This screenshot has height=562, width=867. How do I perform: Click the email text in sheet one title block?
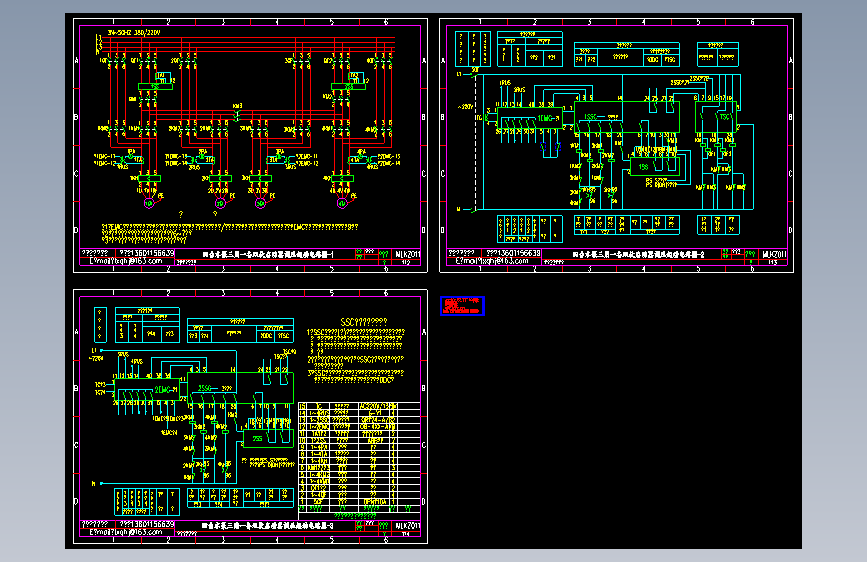pyautogui.click(x=126, y=261)
